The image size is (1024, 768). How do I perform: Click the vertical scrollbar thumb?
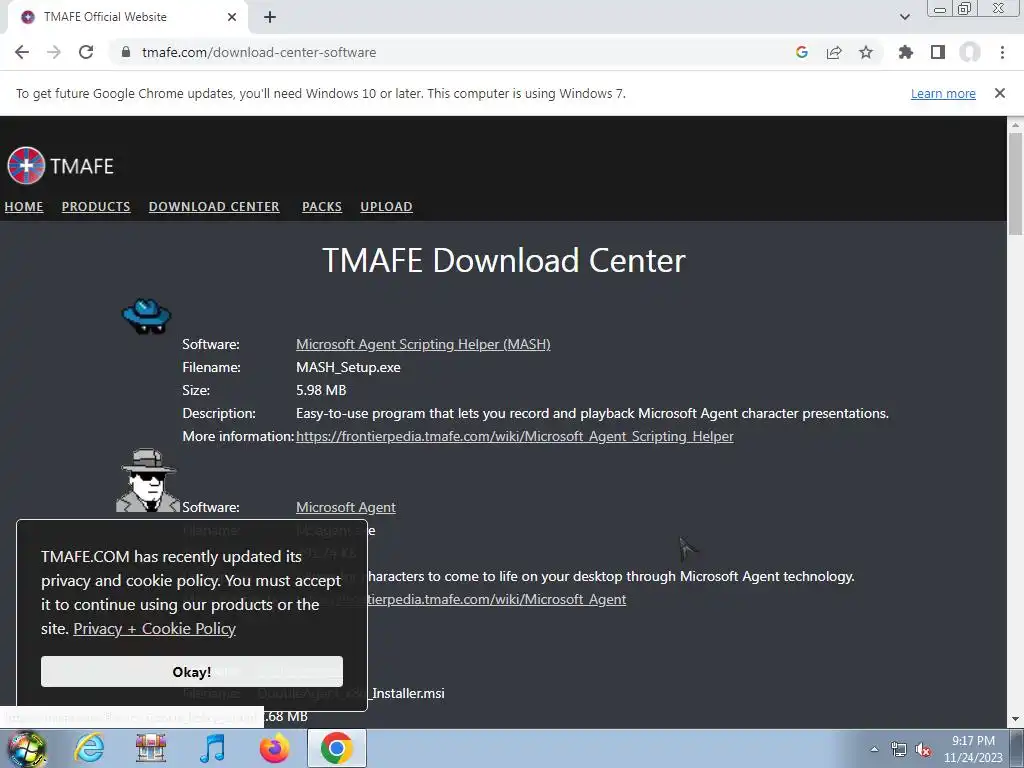(x=1015, y=183)
